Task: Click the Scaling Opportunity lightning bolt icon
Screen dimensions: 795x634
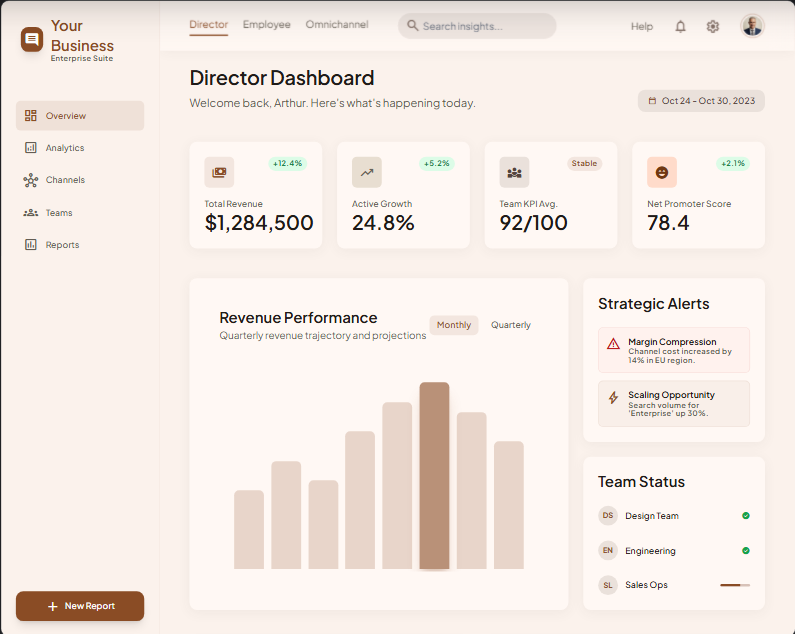Action: click(x=613, y=398)
